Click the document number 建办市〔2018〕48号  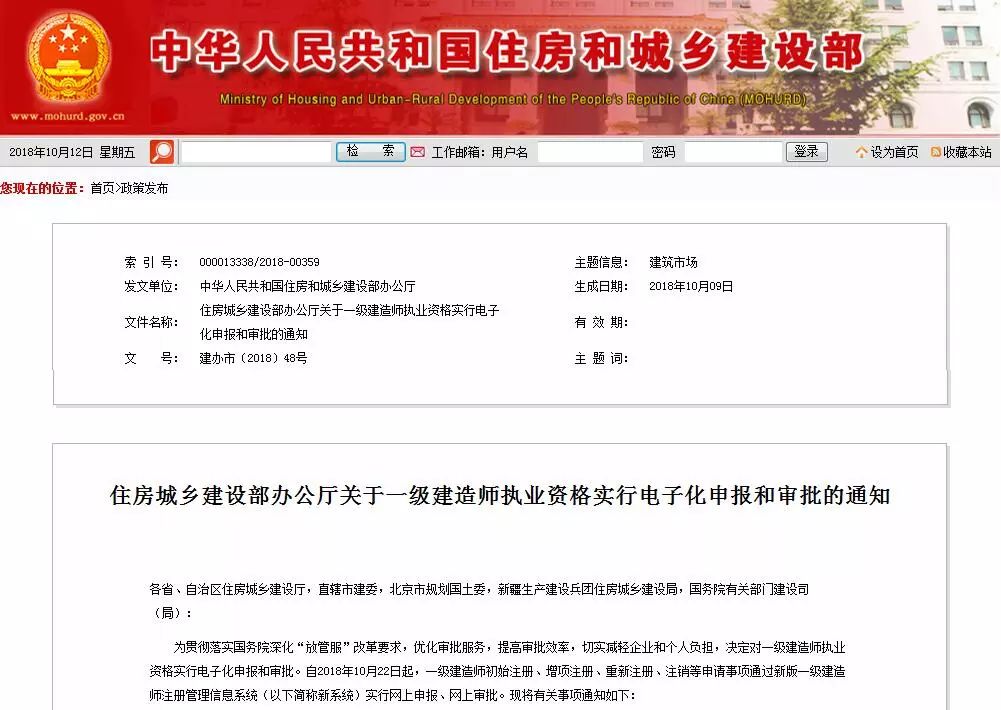point(253,358)
